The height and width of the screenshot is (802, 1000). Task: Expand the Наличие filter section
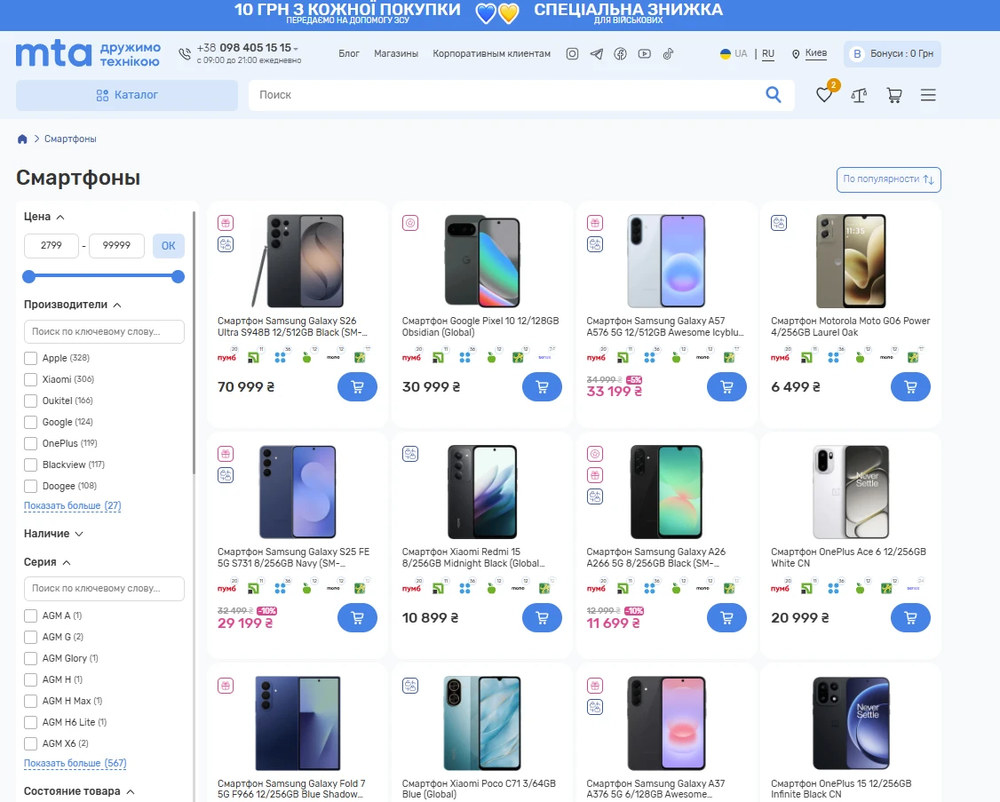coord(54,534)
